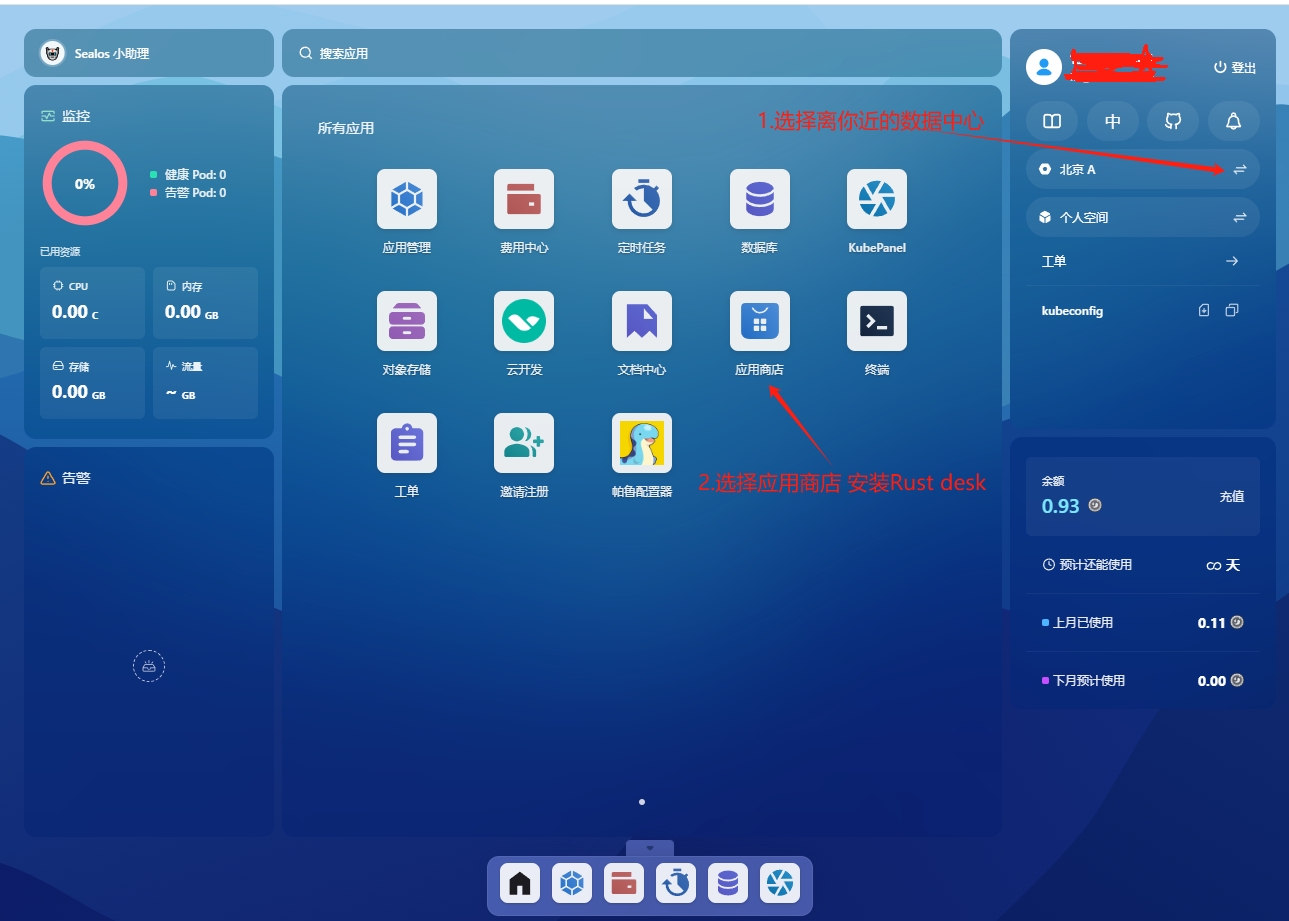Click the empty alerts placeholder icon
Viewport: 1289px width, 921px height.
(149, 666)
